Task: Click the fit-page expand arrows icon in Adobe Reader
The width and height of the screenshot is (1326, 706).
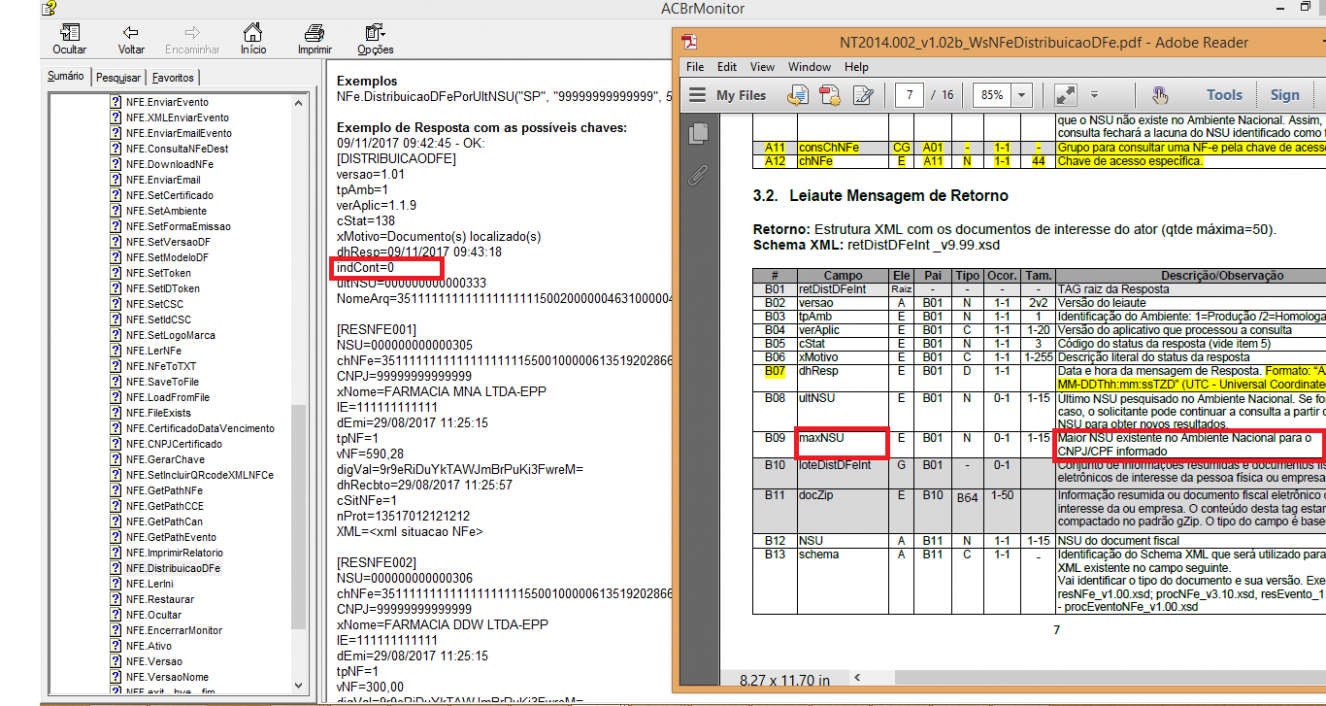Action: click(x=1065, y=95)
